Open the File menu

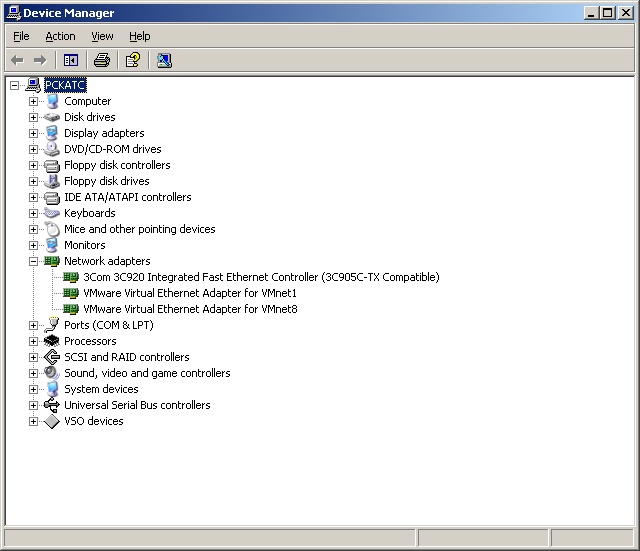click(x=21, y=36)
